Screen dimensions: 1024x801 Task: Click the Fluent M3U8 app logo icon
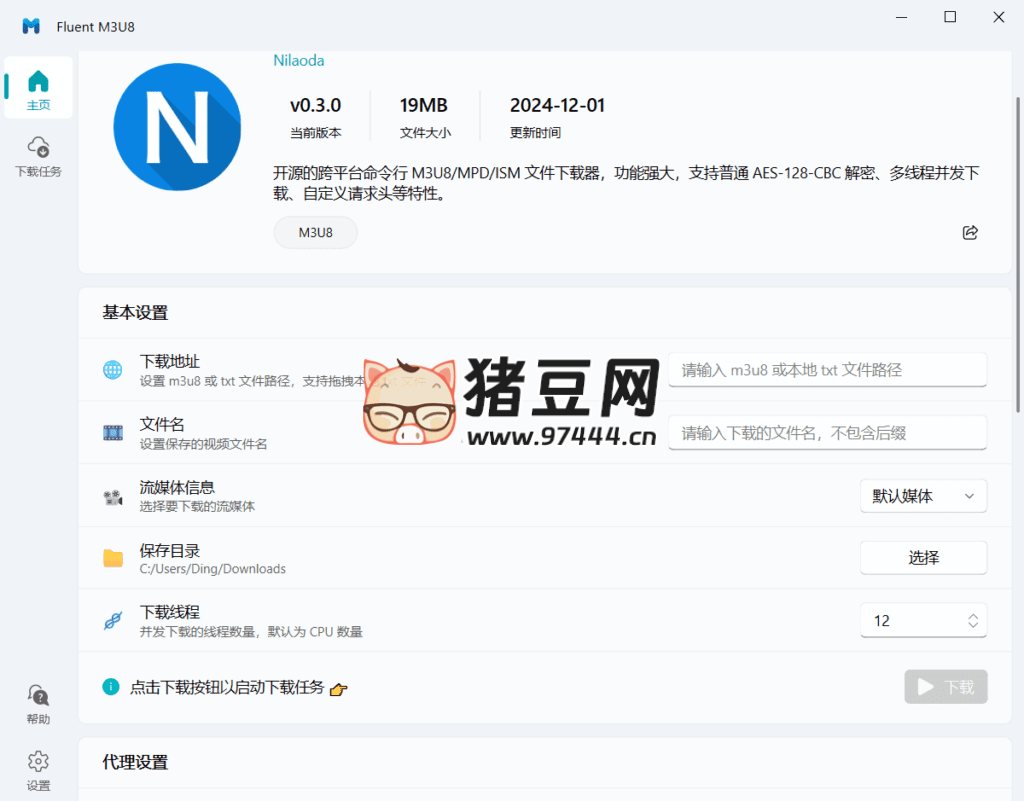[x=31, y=26]
